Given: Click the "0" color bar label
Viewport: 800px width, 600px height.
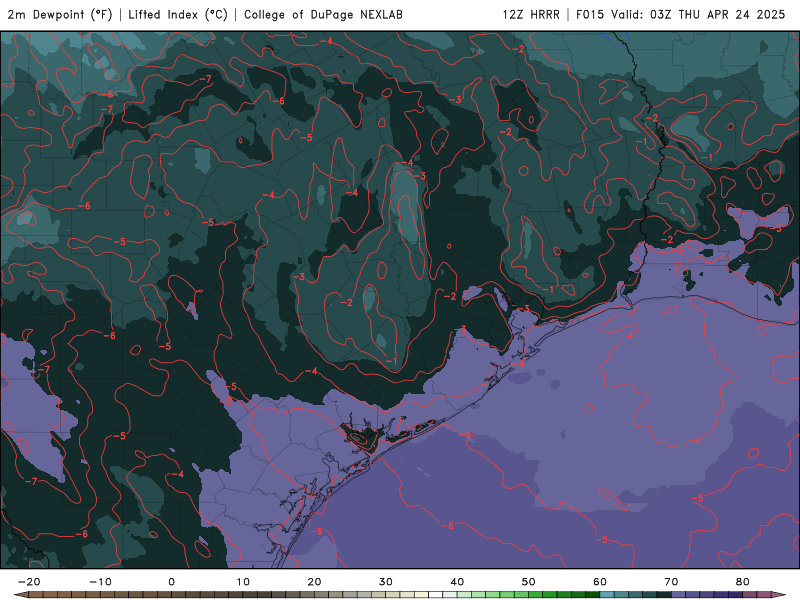Looking at the screenshot, I should coord(171,582).
